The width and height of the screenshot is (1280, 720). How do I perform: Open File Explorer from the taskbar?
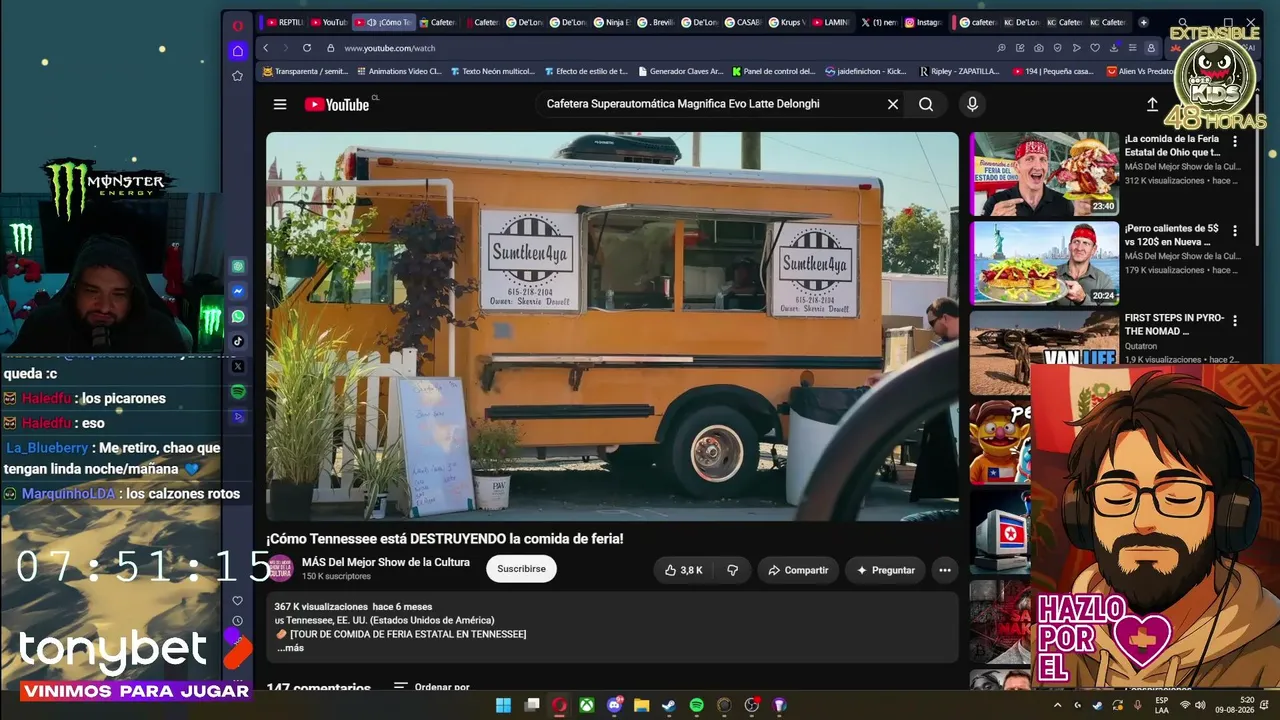click(642, 705)
